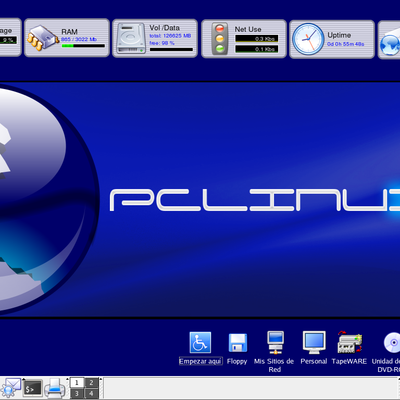This screenshot has width=400, height=400.
Task: Click the globe icon in the rightmost widget
Action: tap(390, 45)
